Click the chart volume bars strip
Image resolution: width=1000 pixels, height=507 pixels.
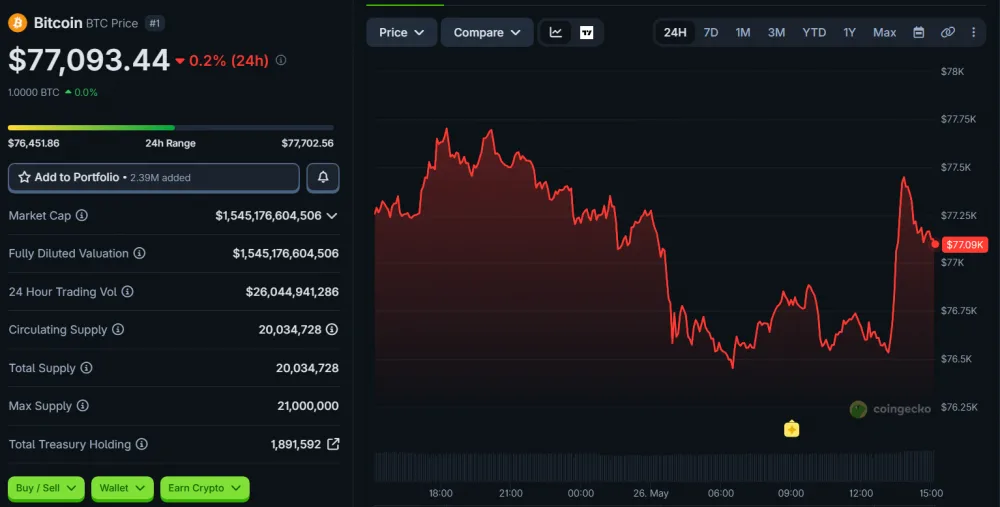[654, 466]
